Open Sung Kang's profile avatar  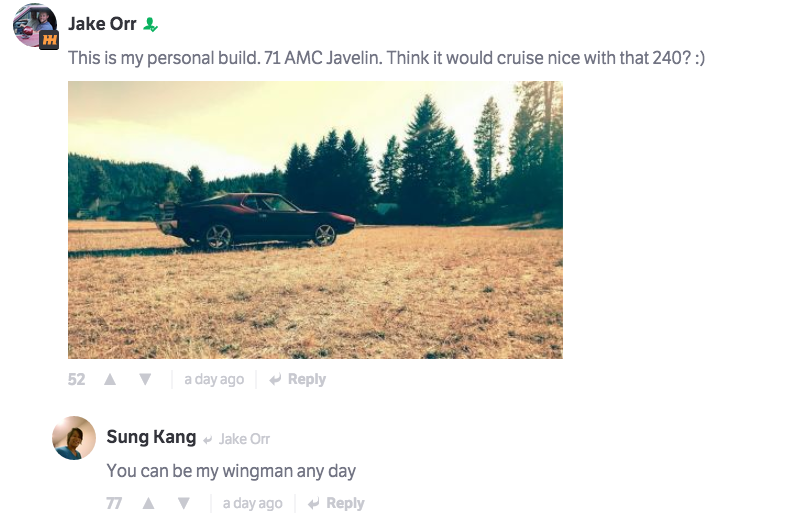[74, 438]
